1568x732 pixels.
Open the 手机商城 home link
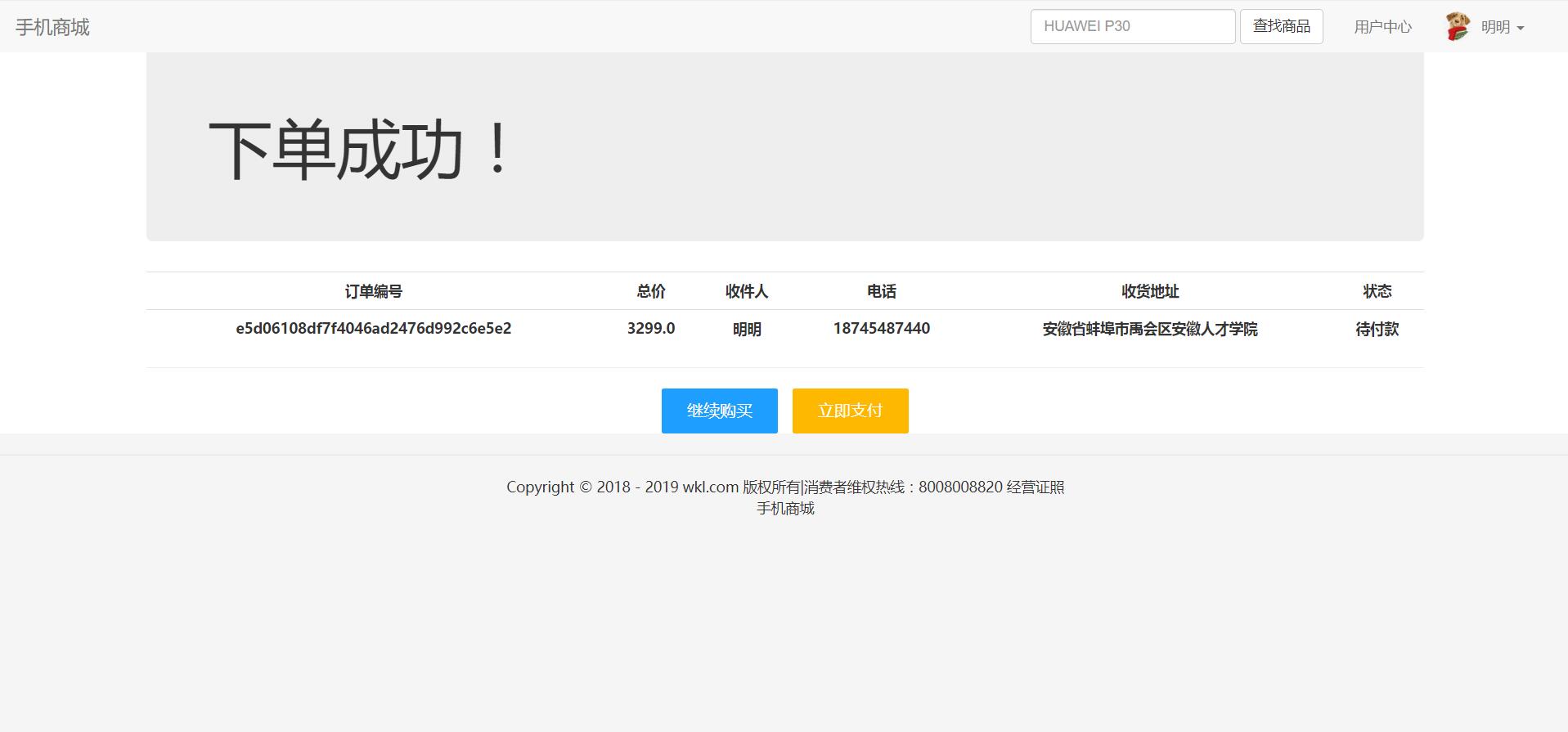[52, 27]
